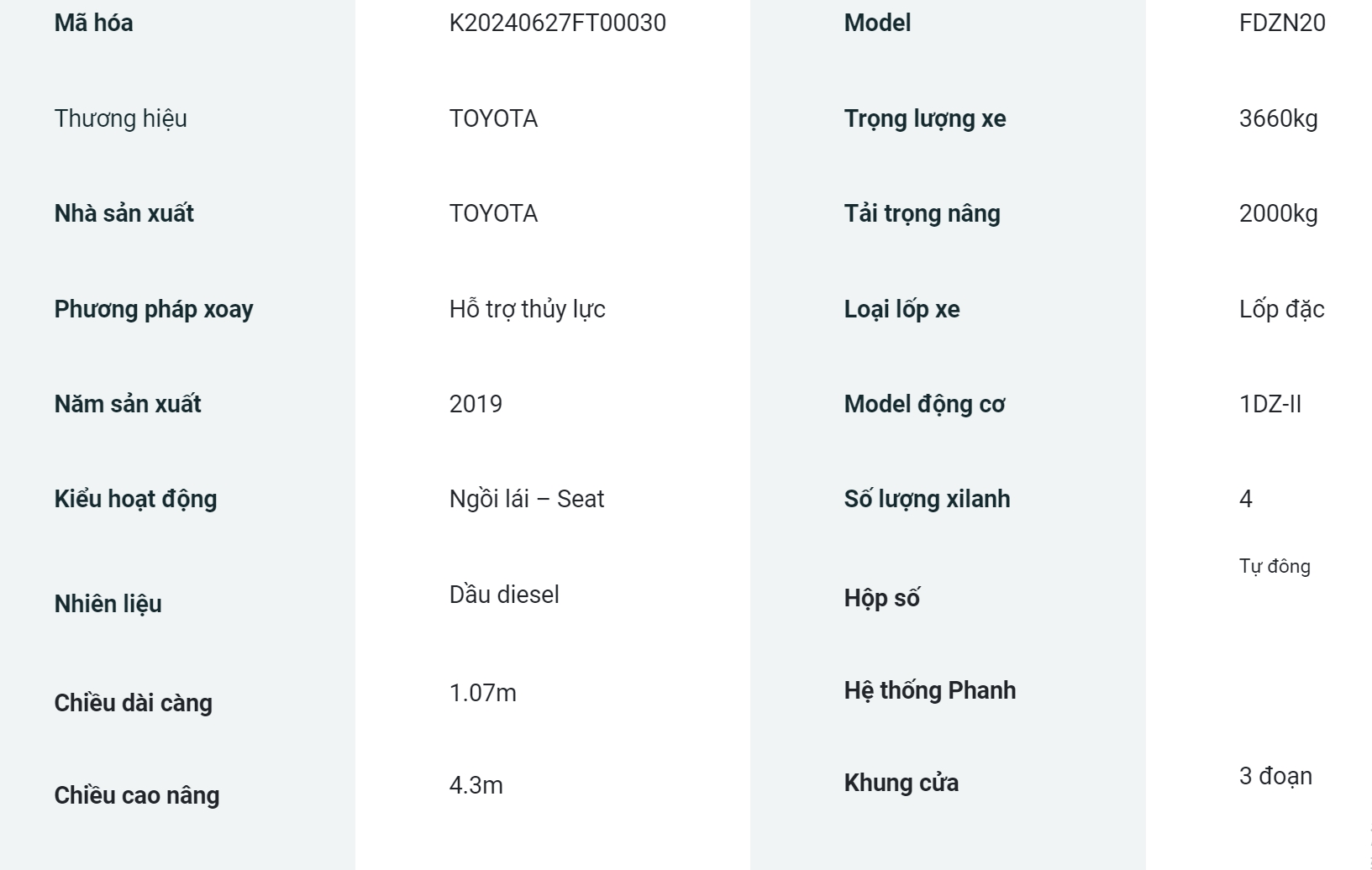Click the Thương hiệu label

coord(121,118)
